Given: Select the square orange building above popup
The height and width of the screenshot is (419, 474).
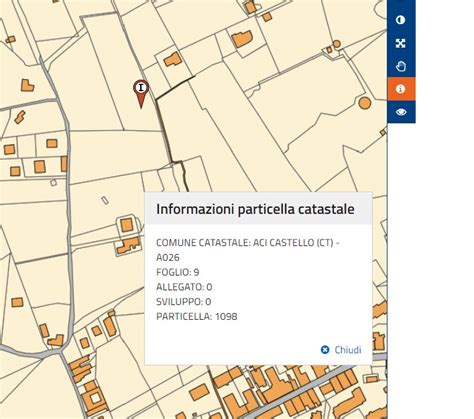Looking at the screenshot, I should 127,225.
